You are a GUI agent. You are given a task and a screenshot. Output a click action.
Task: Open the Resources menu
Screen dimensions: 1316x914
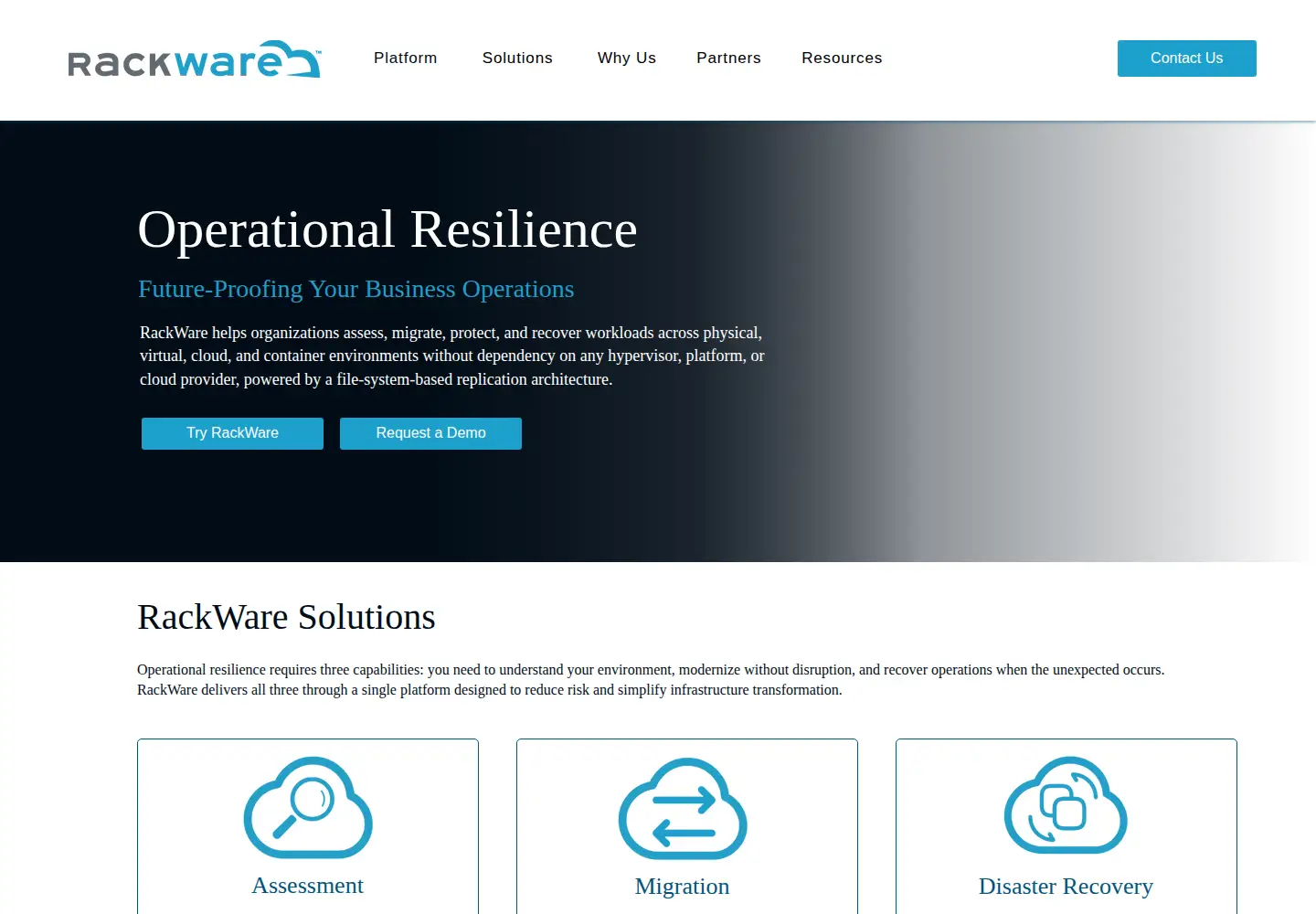[842, 58]
